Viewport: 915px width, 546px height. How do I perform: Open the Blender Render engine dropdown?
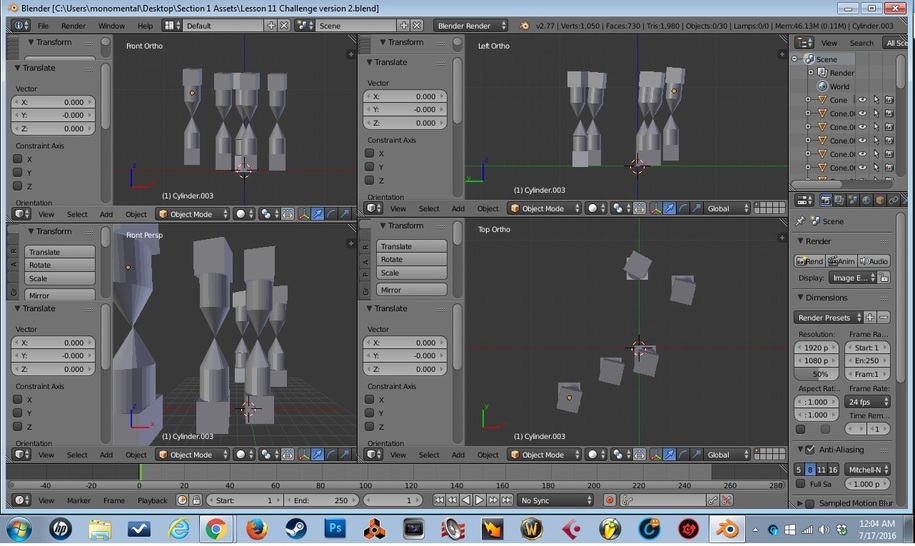click(470, 25)
